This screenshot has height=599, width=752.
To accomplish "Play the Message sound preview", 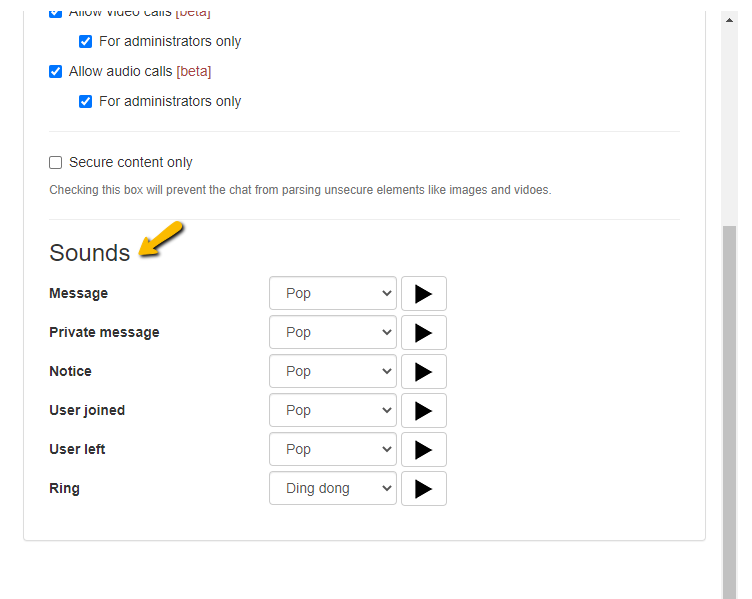I will [423, 294].
